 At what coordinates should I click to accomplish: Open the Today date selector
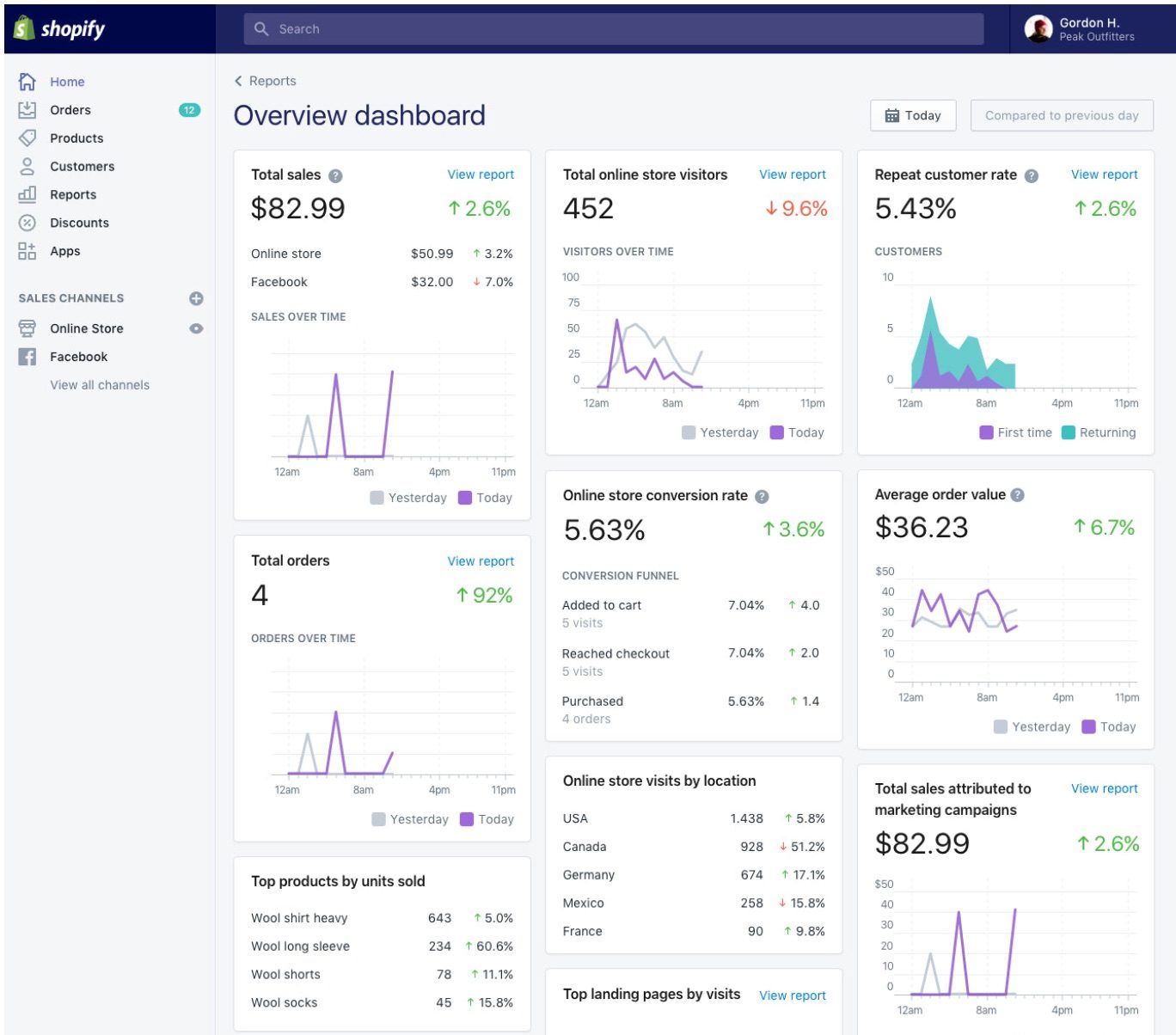(x=912, y=114)
